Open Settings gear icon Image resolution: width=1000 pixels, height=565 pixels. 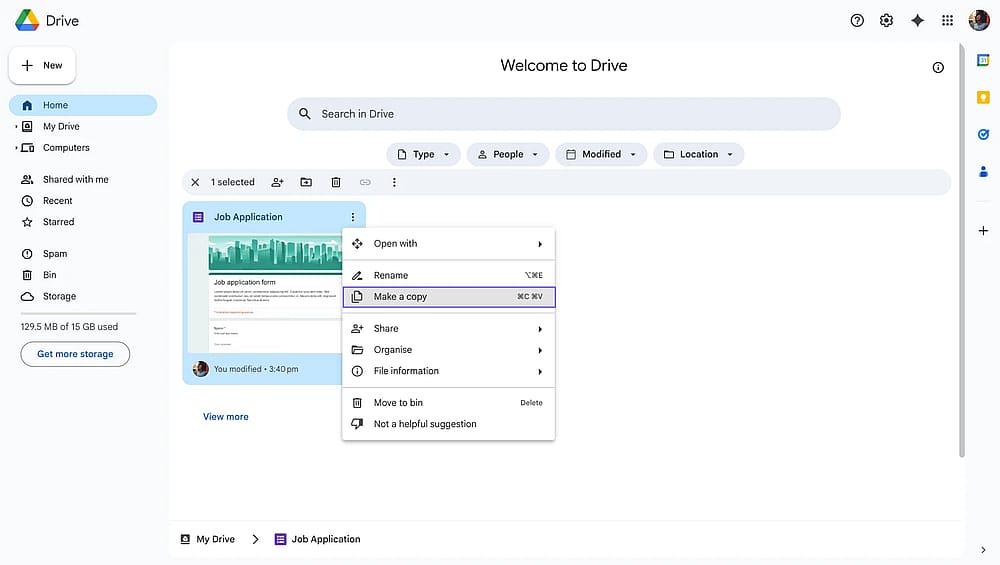(x=886, y=20)
